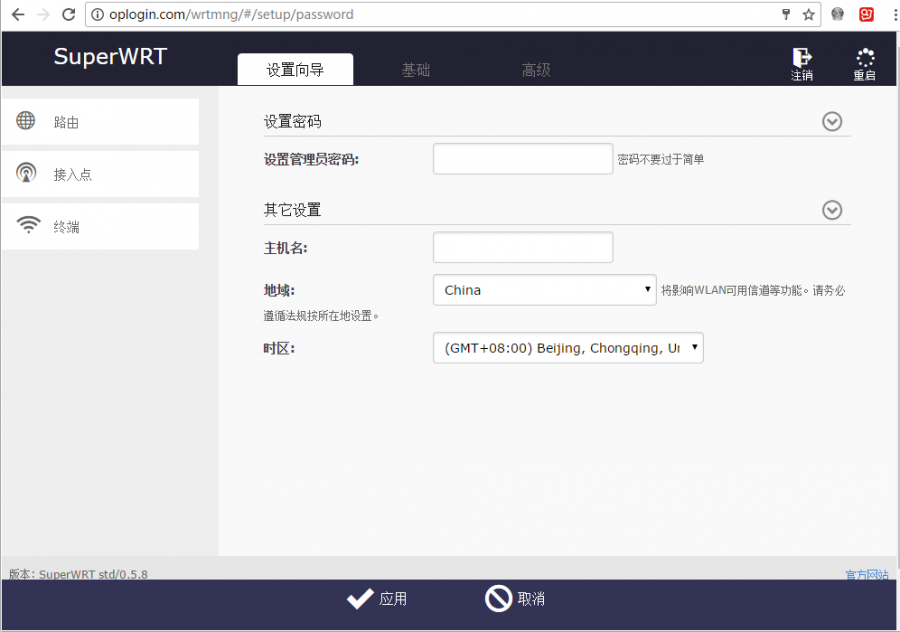Click the 其它设置 section heading
This screenshot has height=632, width=900.
click(x=292, y=210)
